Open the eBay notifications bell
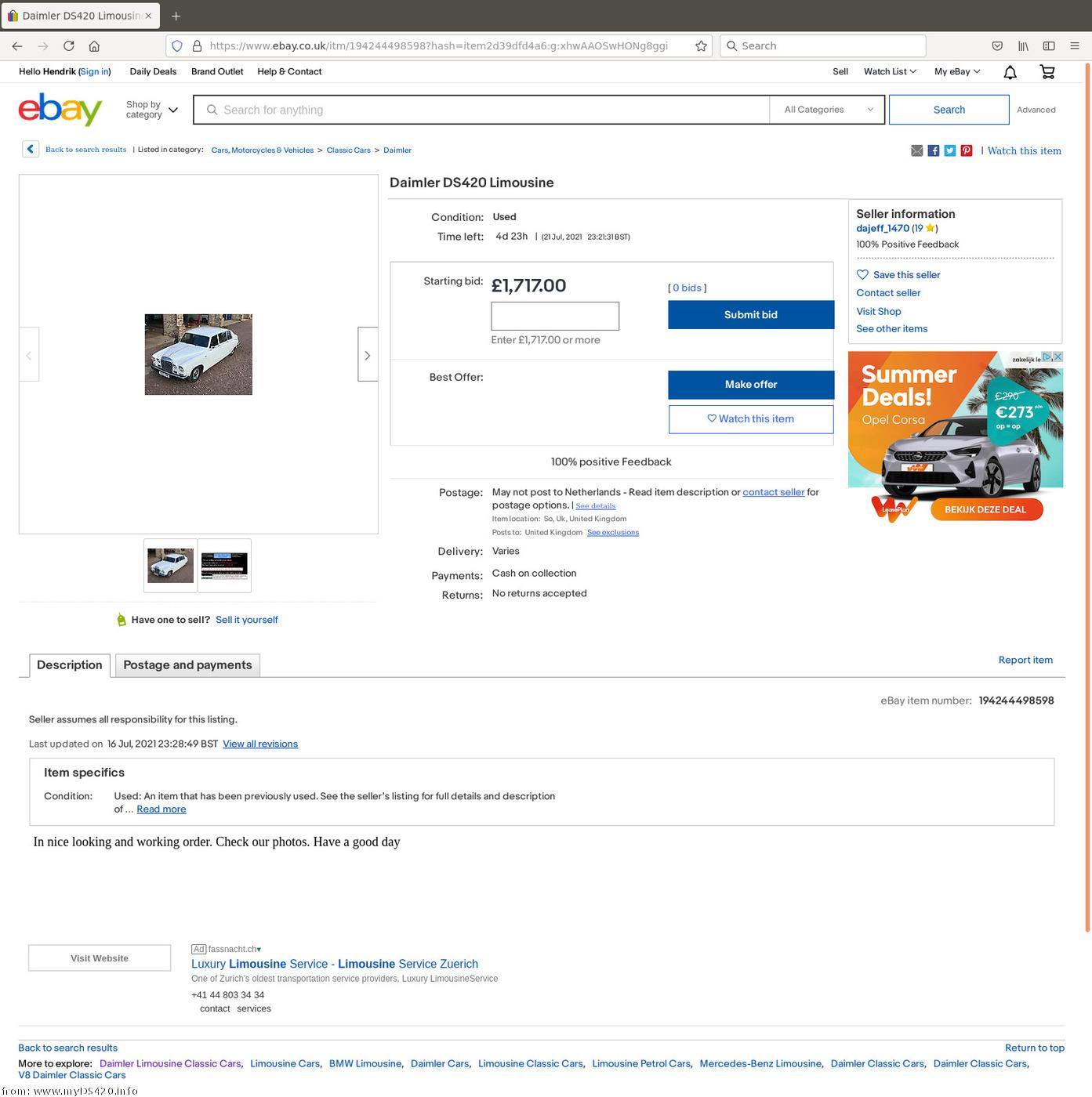The width and height of the screenshot is (1092, 1097). (x=1010, y=72)
